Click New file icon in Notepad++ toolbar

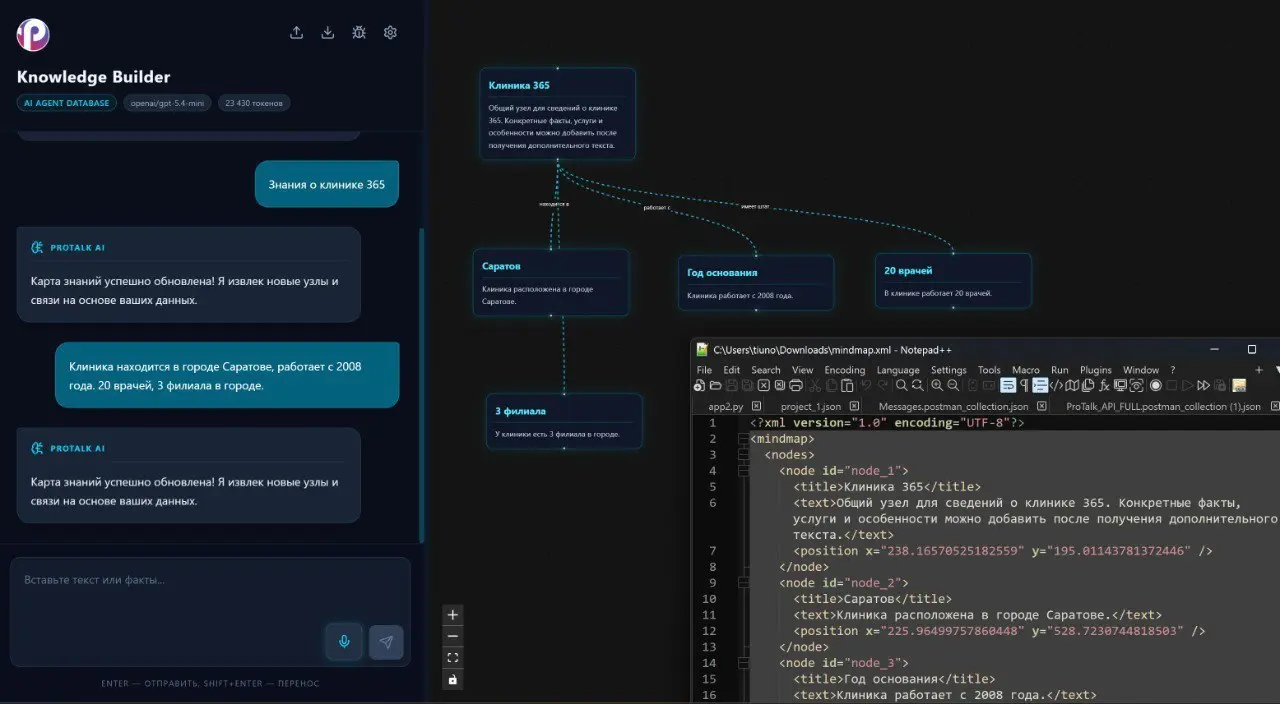click(699, 385)
